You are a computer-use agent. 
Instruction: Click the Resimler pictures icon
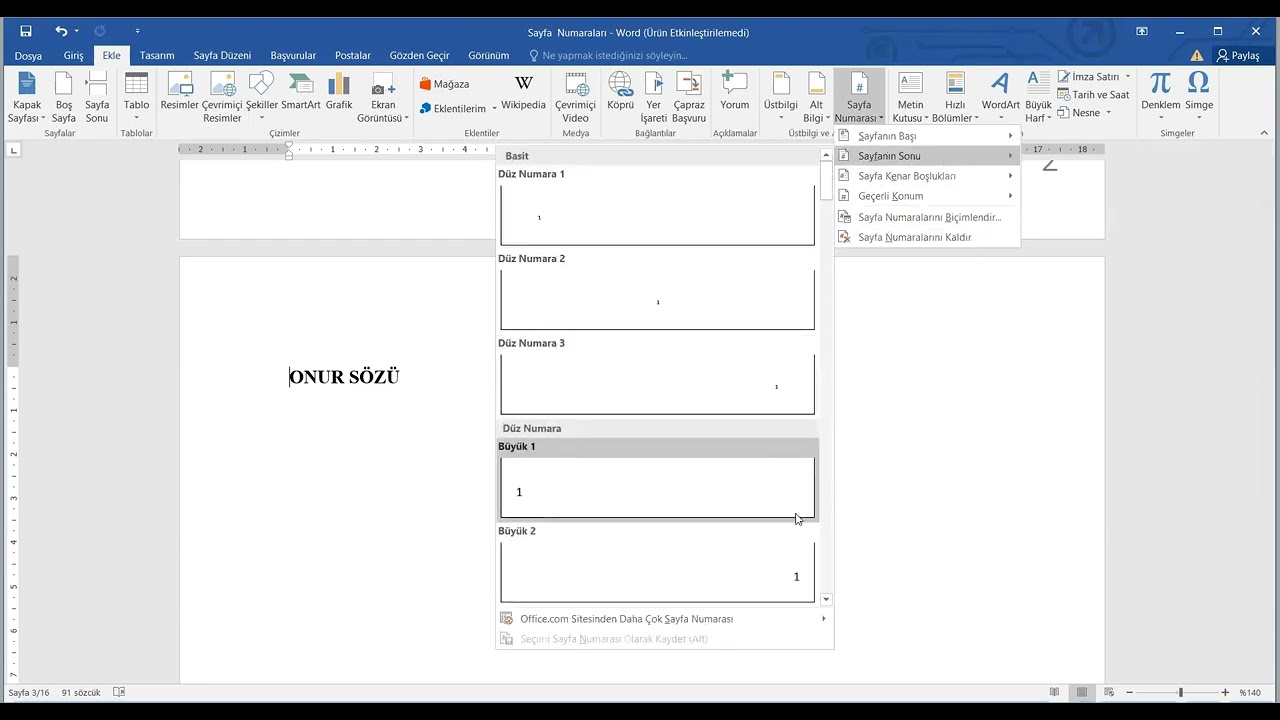pyautogui.click(x=180, y=92)
